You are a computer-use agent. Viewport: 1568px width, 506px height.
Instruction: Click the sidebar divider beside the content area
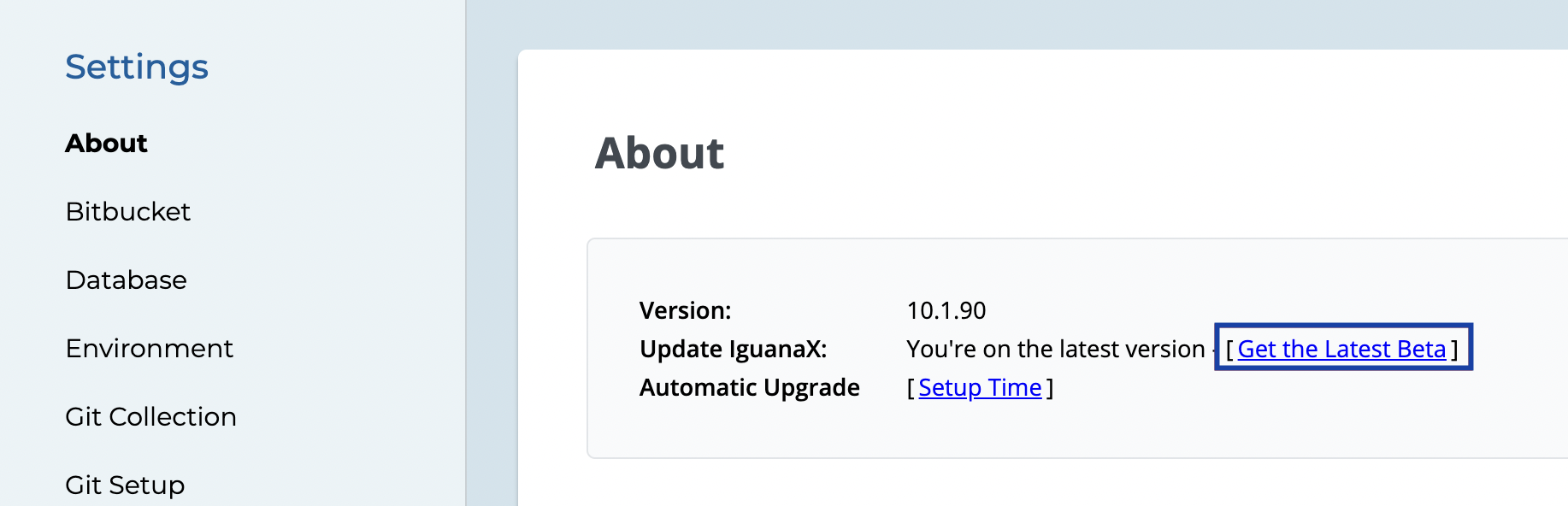(x=466, y=256)
